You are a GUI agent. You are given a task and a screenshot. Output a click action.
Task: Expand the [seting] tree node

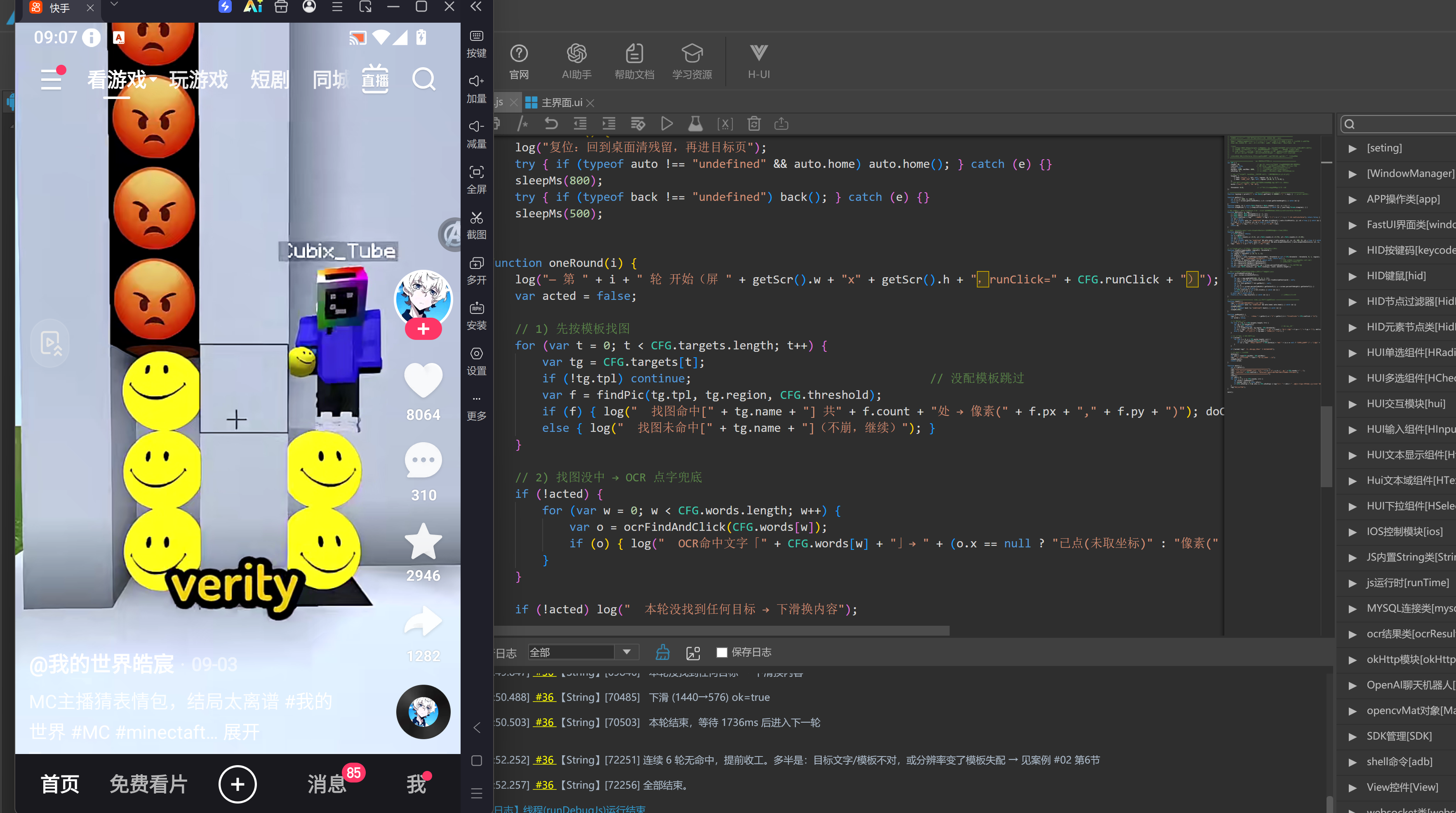click(x=1353, y=148)
